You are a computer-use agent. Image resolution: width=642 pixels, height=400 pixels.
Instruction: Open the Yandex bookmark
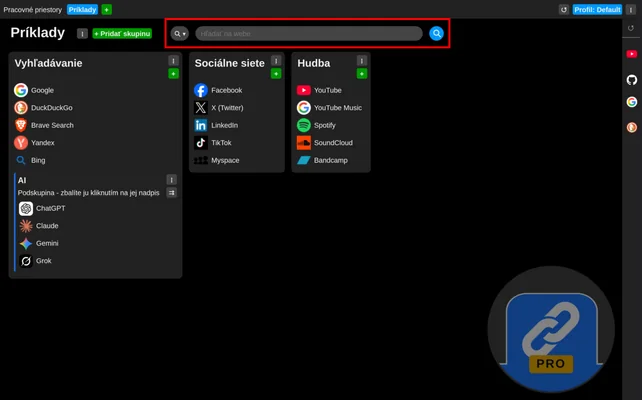coord(34,143)
